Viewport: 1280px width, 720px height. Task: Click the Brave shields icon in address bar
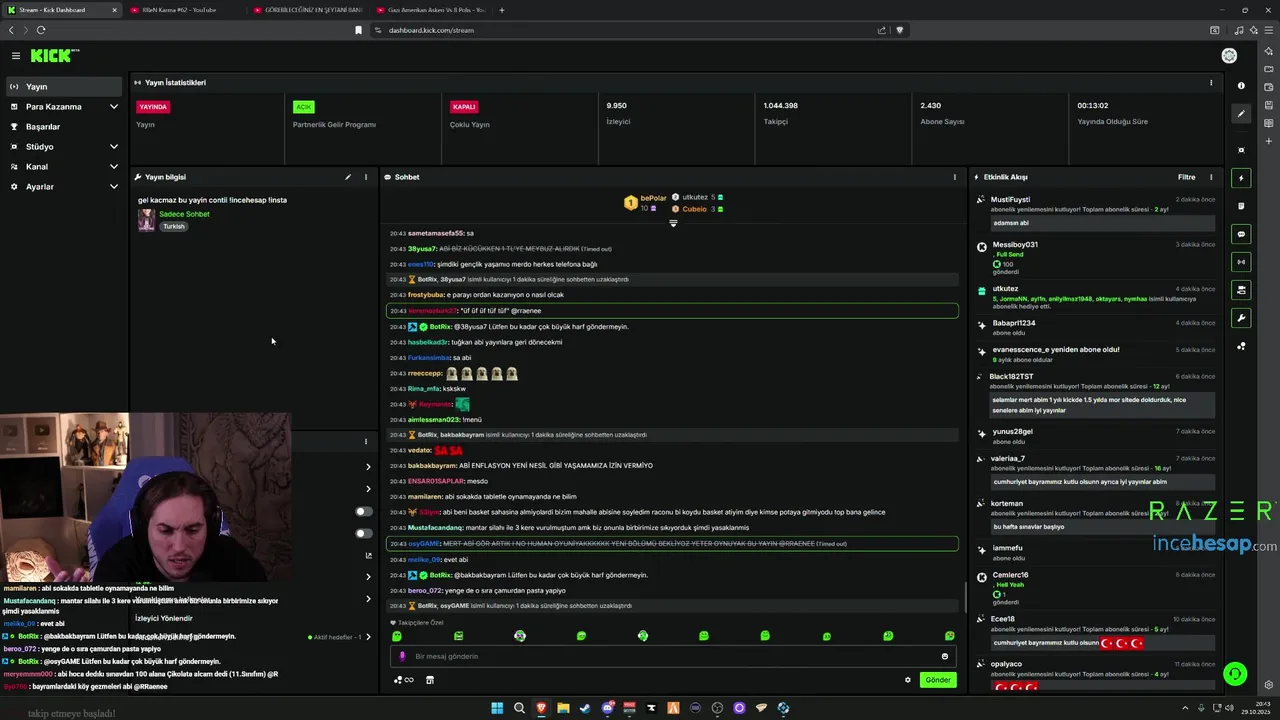(x=899, y=30)
